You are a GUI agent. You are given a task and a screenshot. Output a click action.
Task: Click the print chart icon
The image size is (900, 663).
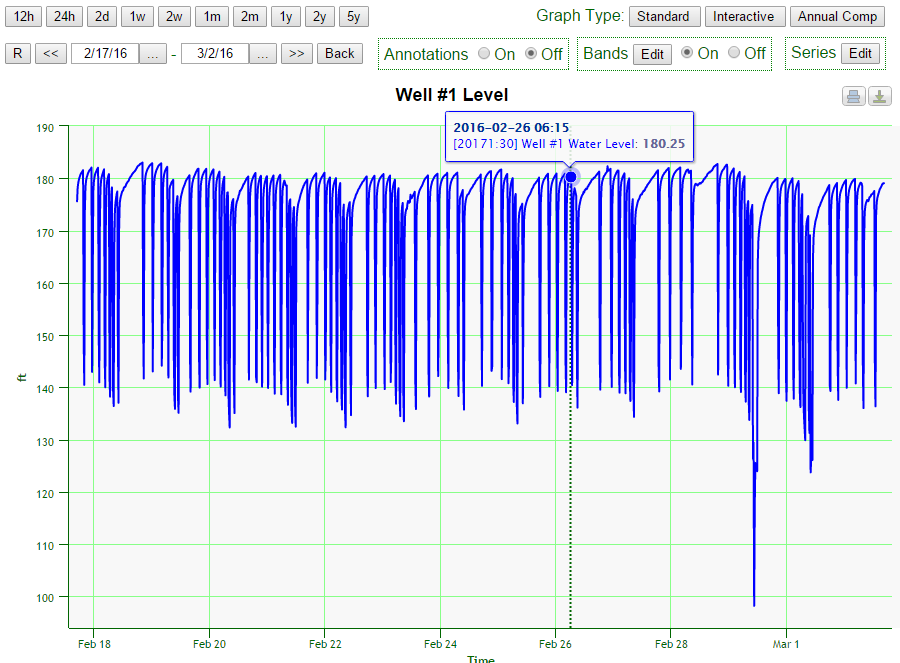[x=854, y=96]
